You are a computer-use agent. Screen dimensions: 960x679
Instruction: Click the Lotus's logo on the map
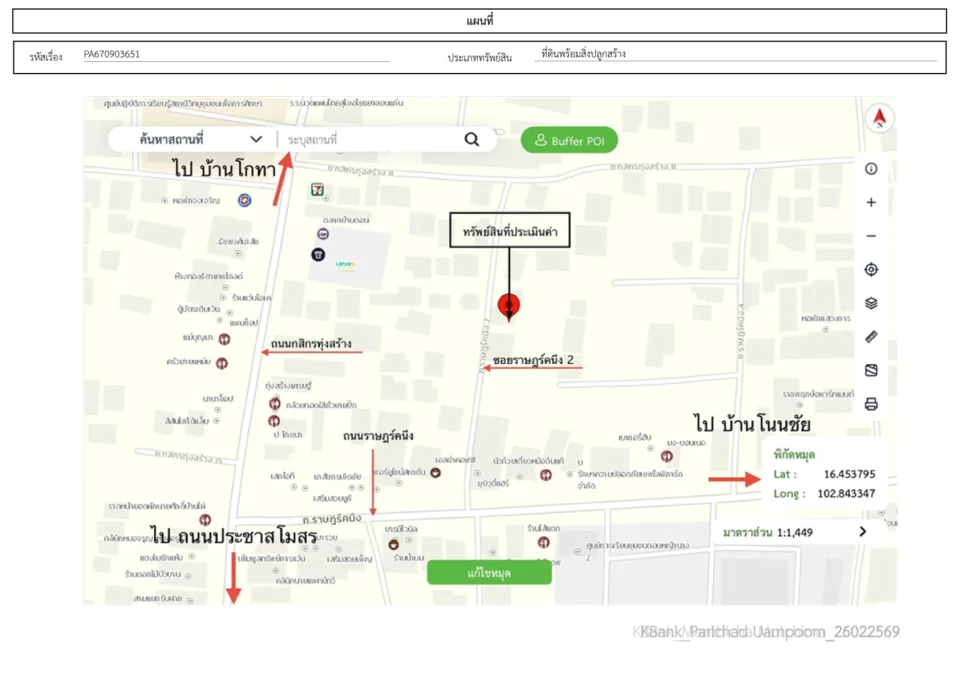pos(345,264)
